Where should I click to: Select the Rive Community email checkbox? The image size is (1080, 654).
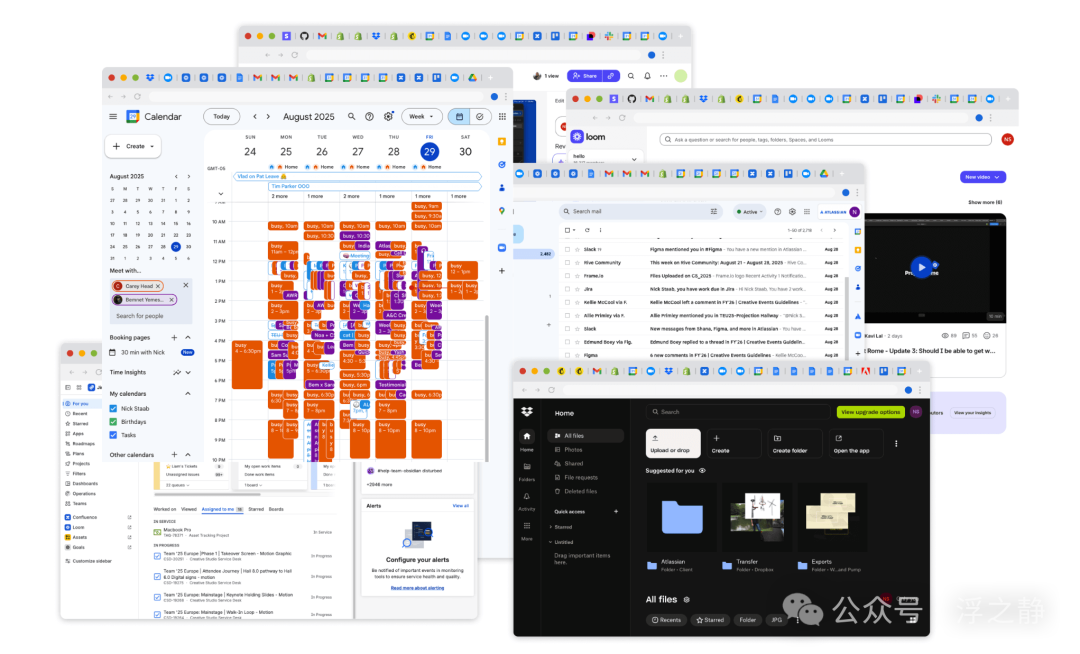pos(568,262)
